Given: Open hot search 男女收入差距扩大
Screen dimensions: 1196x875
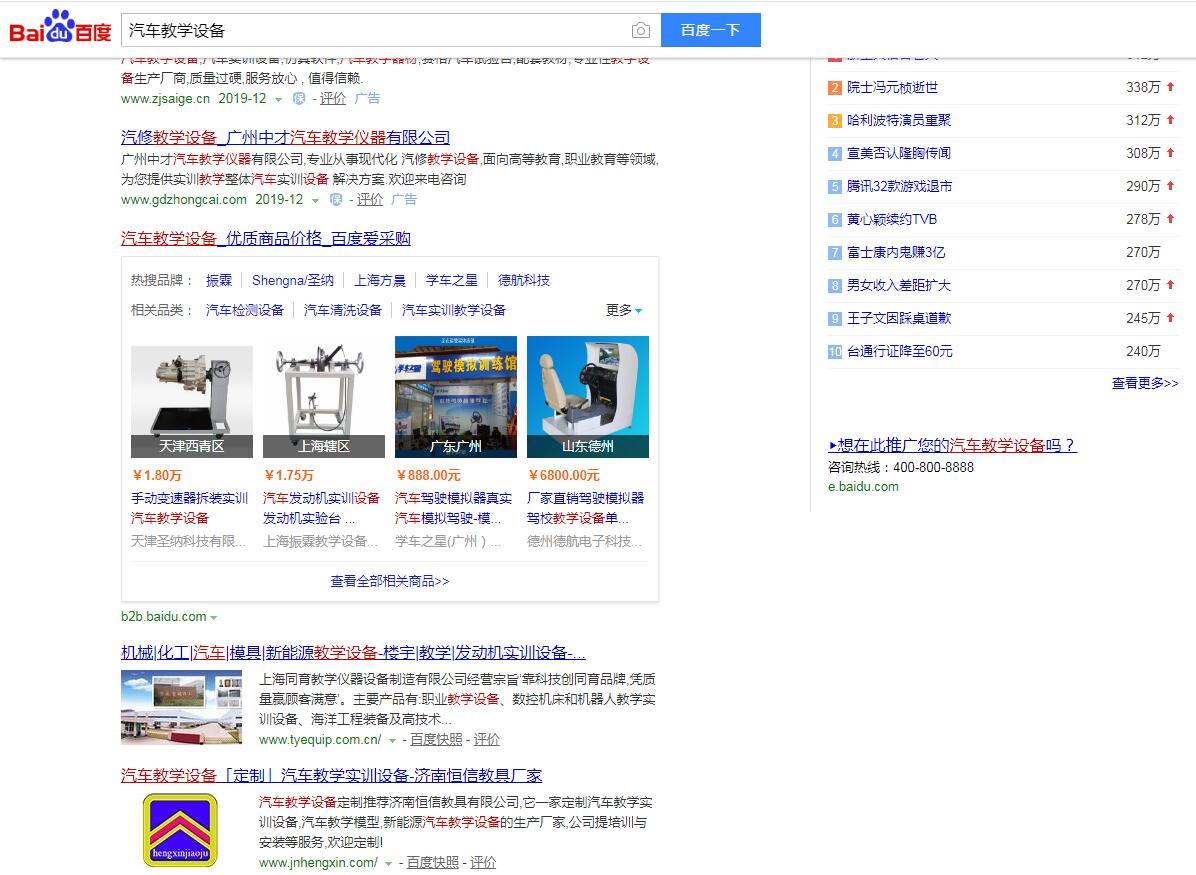Looking at the screenshot, I should [x=899, y=285].
